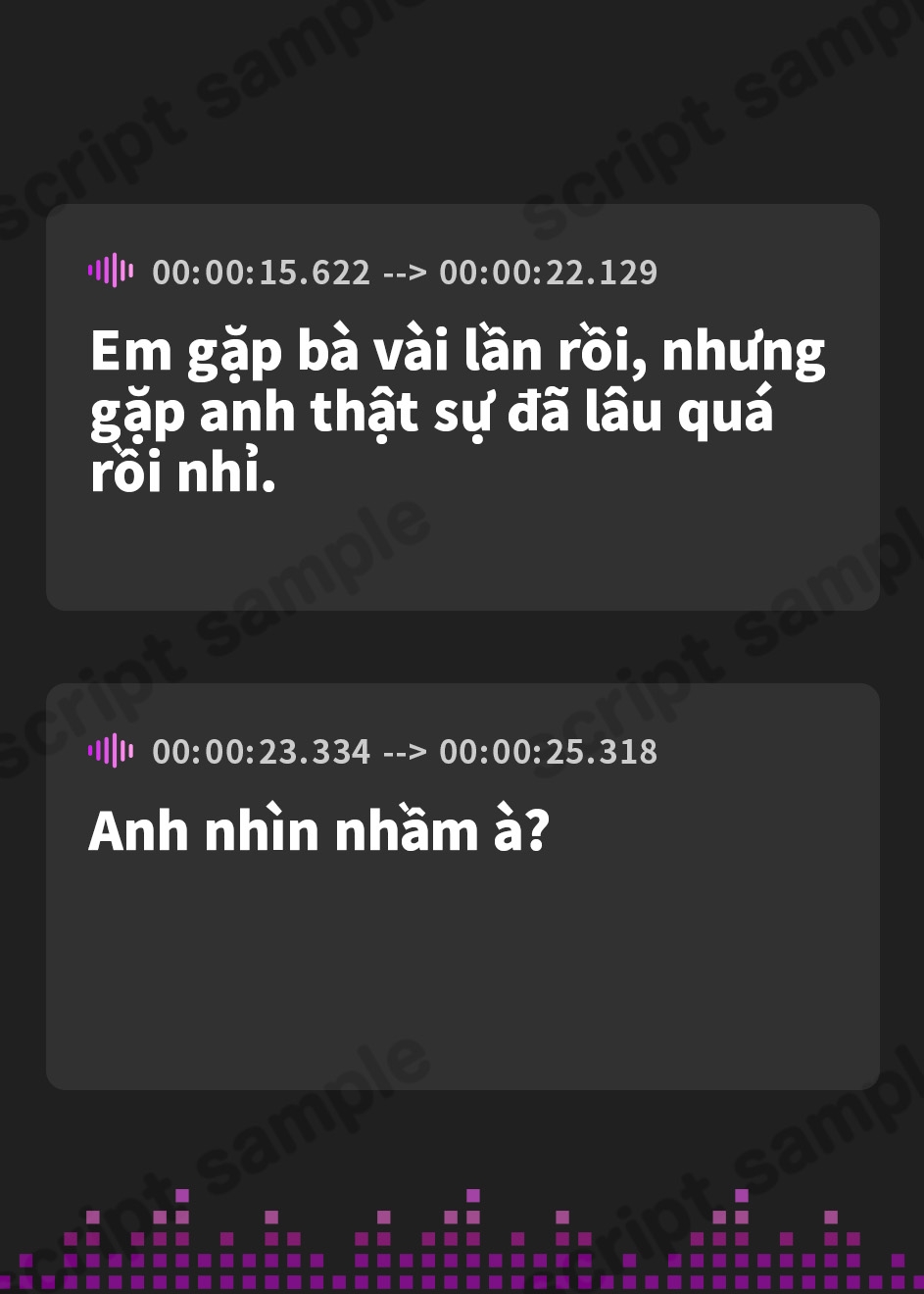Click the tallest equalizer bar at bottom center

point(473,1237)
